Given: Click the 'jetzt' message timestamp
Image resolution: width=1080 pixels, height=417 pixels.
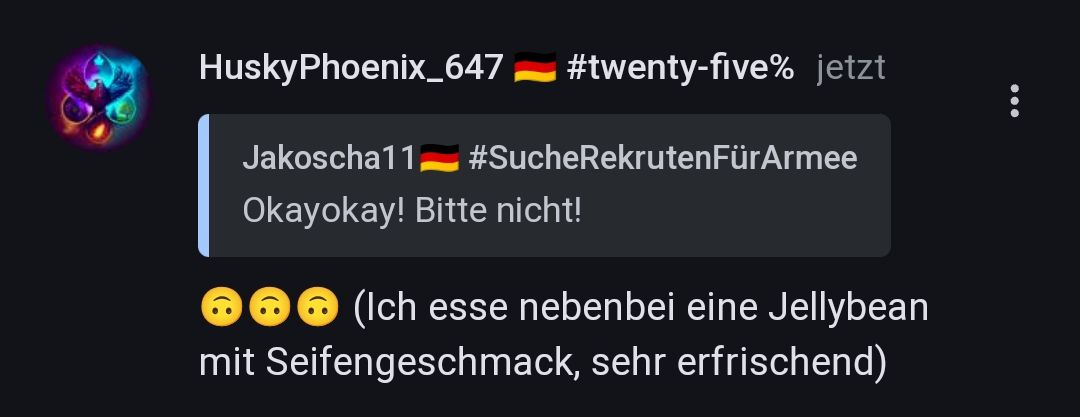Looking at the screenshot, I should tap(851, 69).
